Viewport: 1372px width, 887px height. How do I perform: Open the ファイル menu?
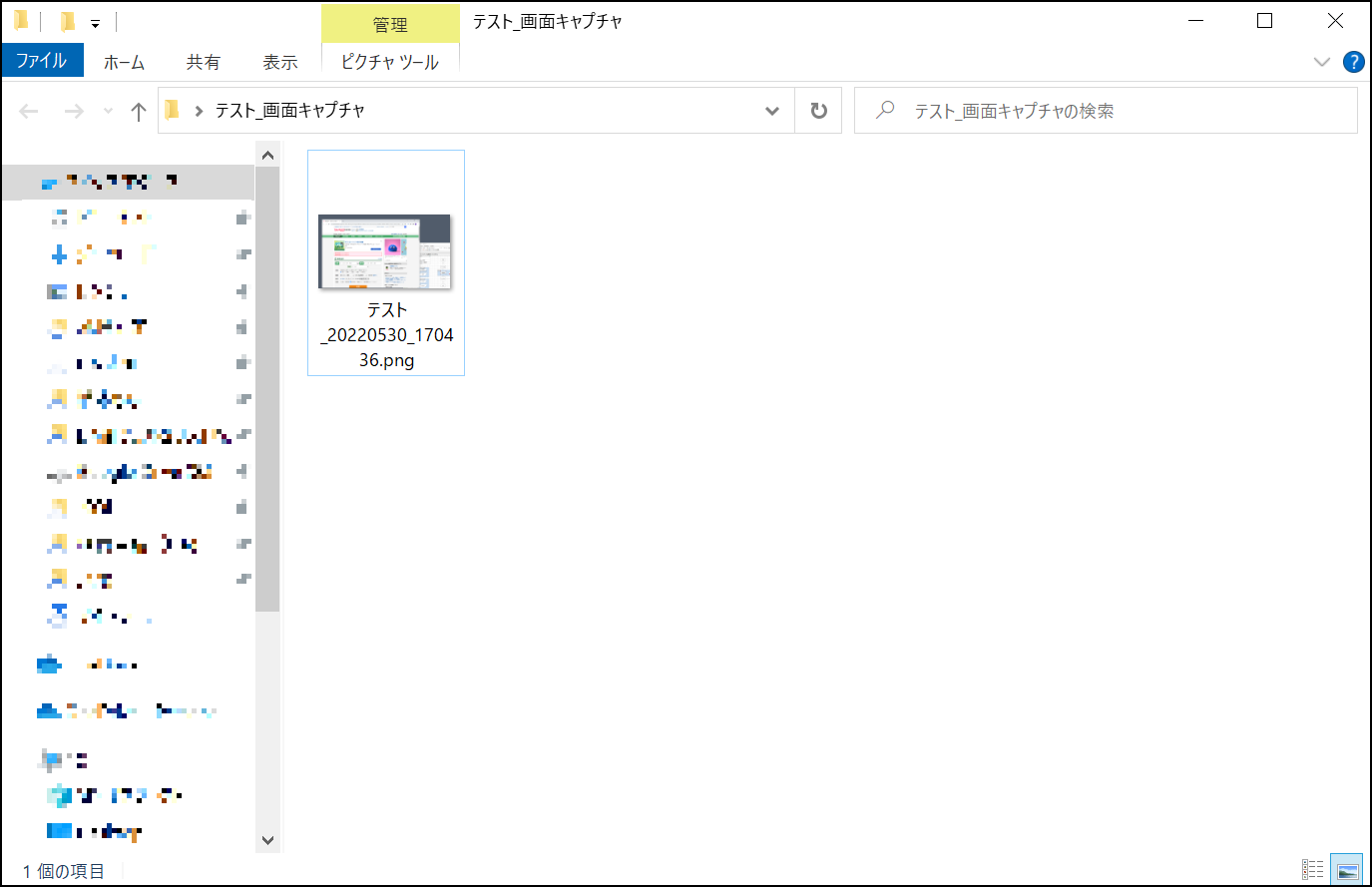pyautogui.click(x=42, y=61)
